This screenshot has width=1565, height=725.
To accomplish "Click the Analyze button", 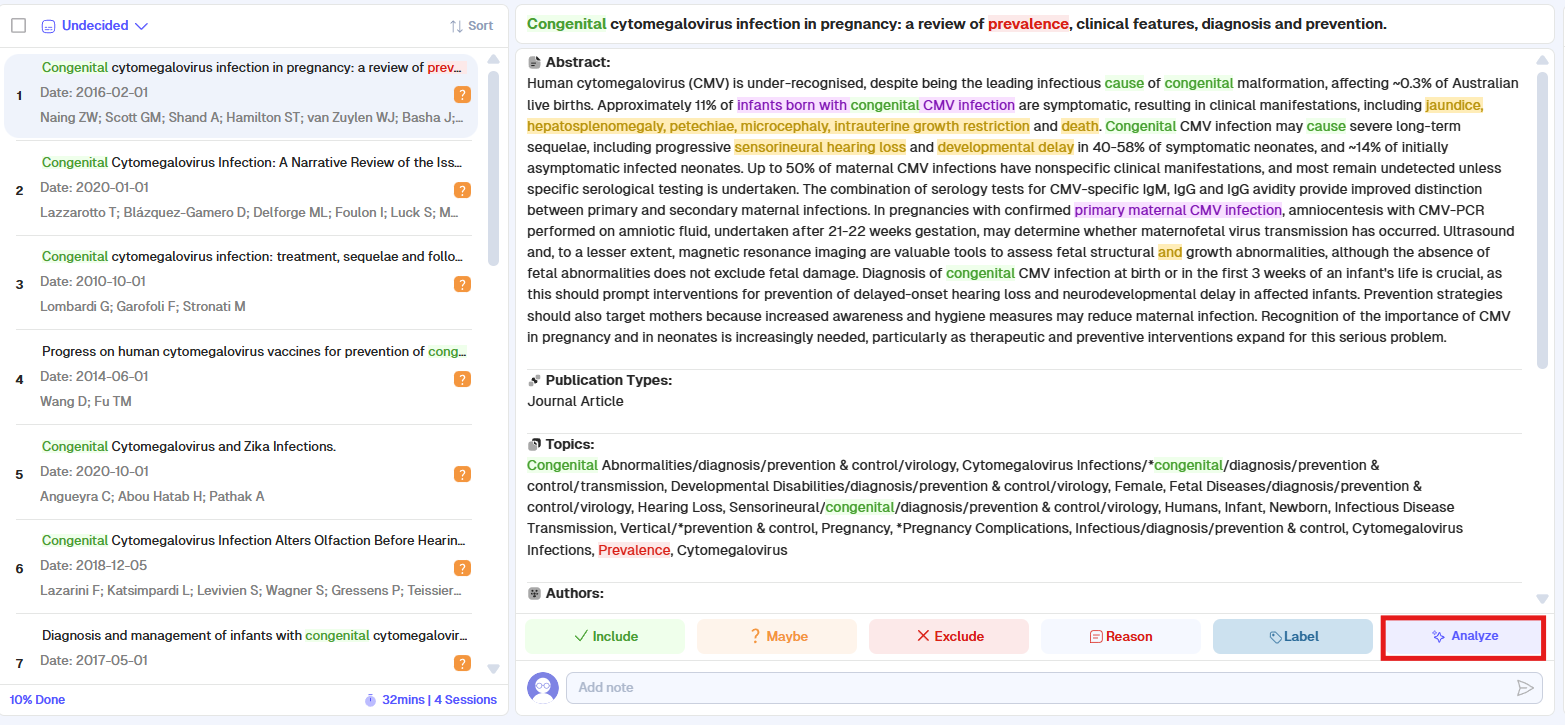I will tap(1463, 636).
